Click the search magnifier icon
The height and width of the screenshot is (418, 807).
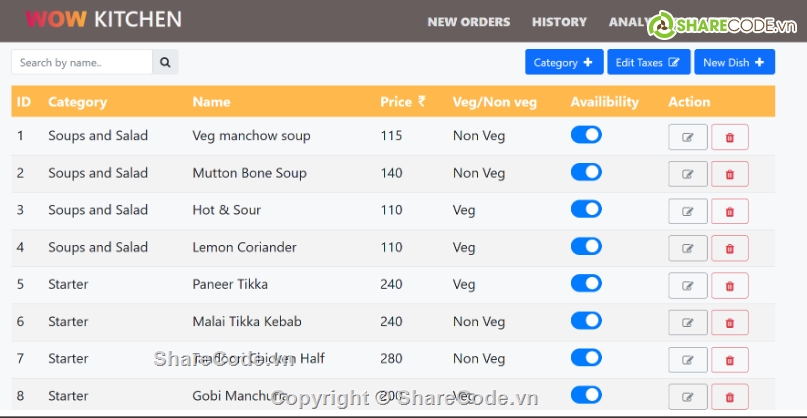[165, 62]
